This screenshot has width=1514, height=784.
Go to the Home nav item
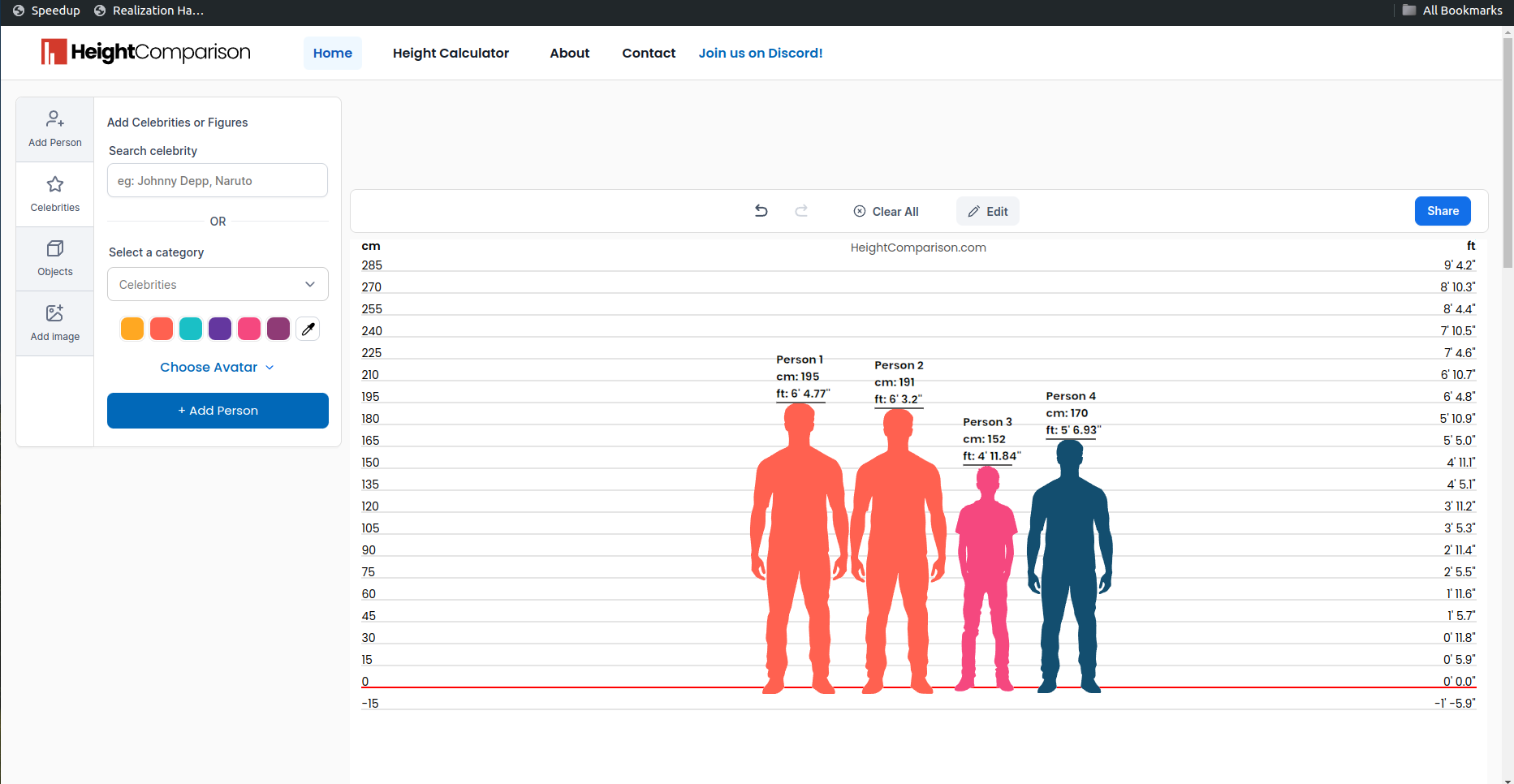point(333,53)
